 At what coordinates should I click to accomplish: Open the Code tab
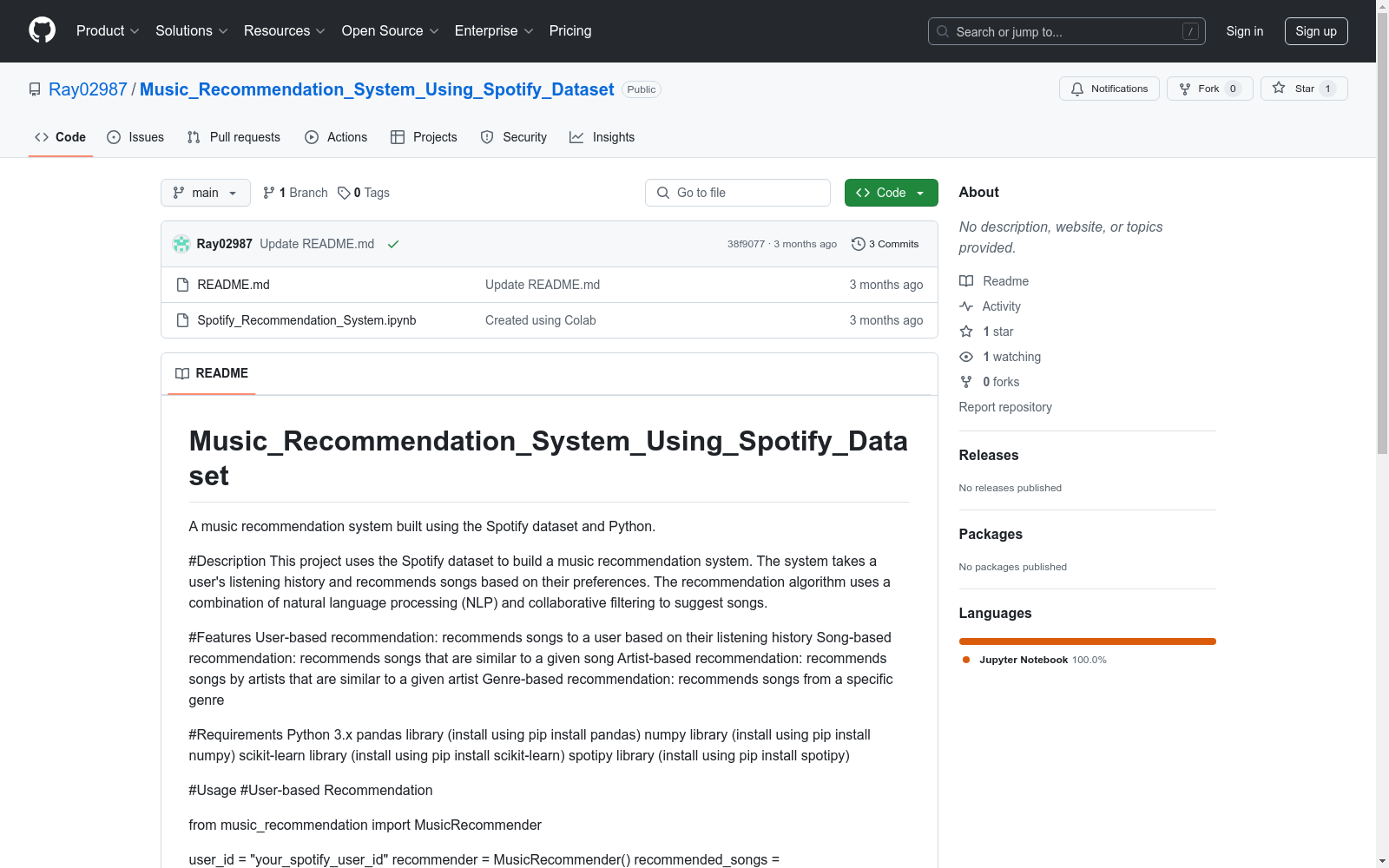click(61, 137)
